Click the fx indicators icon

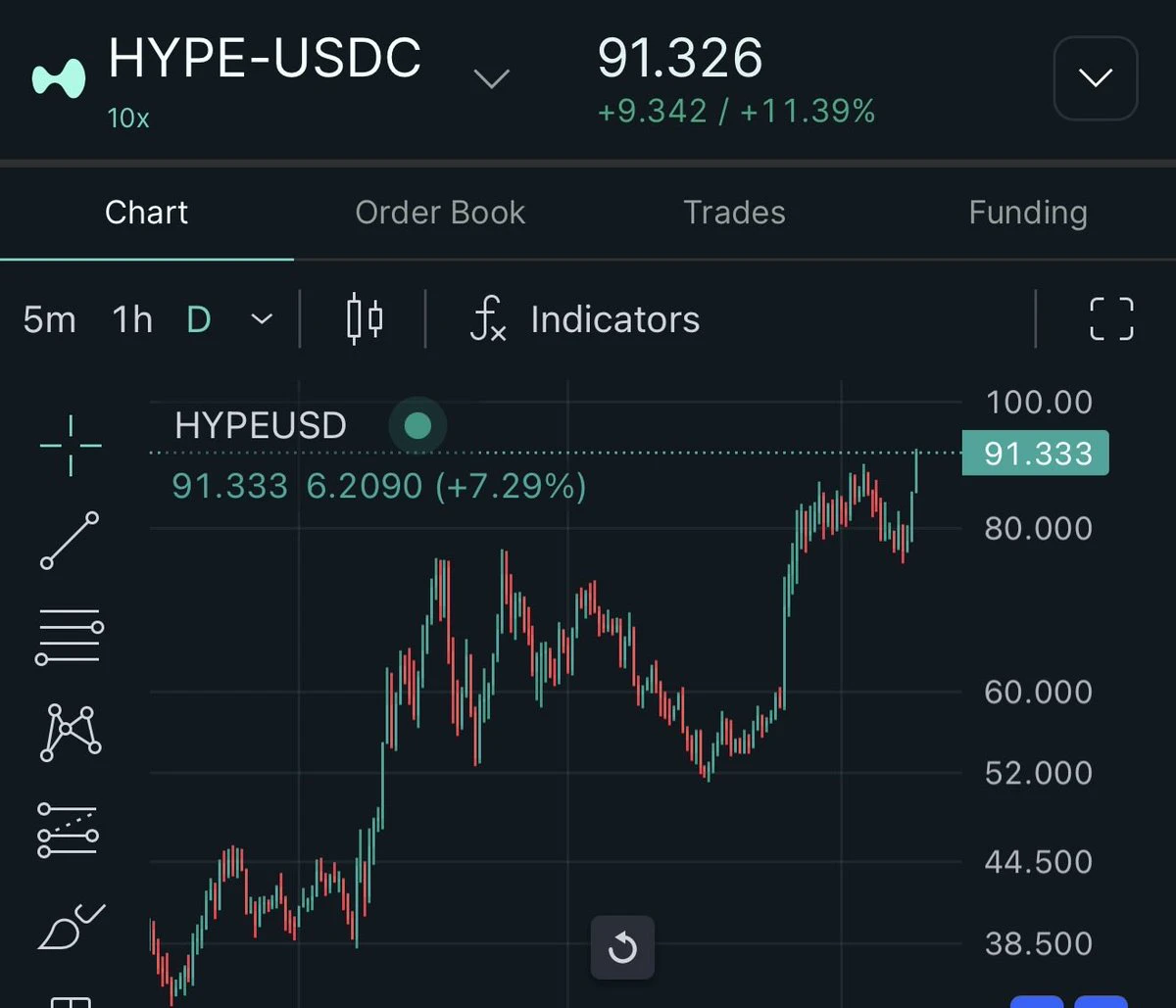tap(487, 319)
